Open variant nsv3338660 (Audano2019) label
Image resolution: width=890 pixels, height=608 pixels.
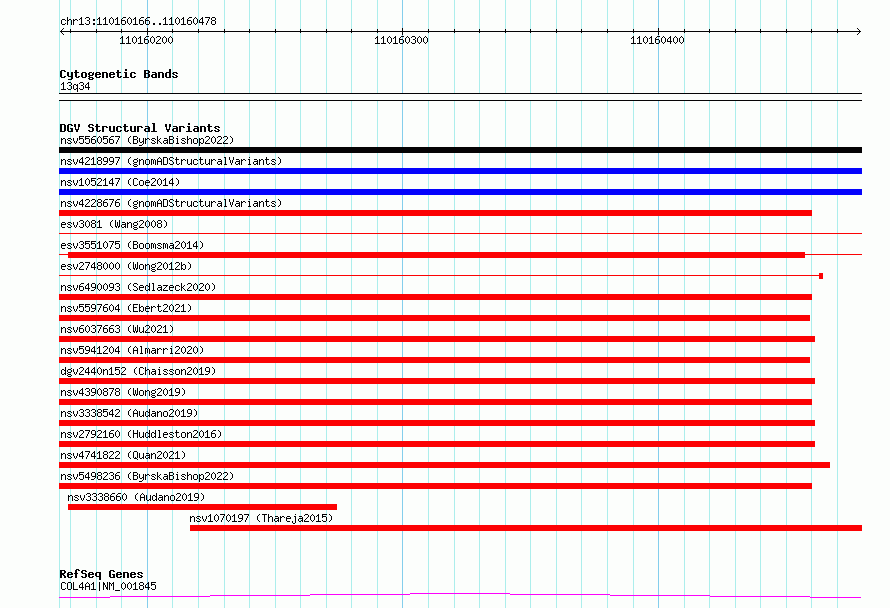136,497
